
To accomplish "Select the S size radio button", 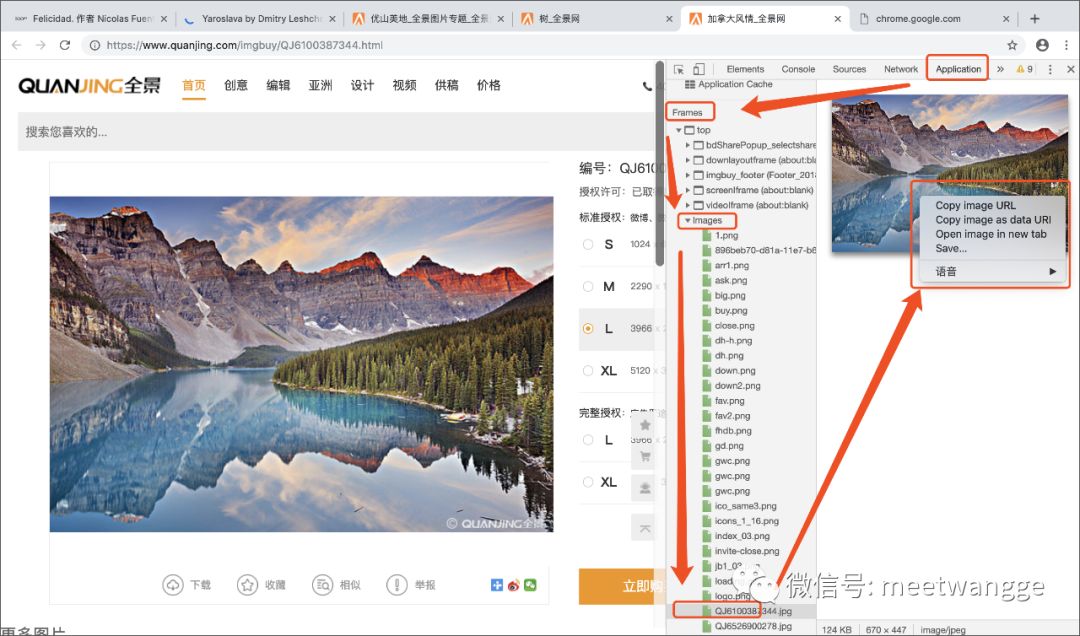I will [588, 243].
